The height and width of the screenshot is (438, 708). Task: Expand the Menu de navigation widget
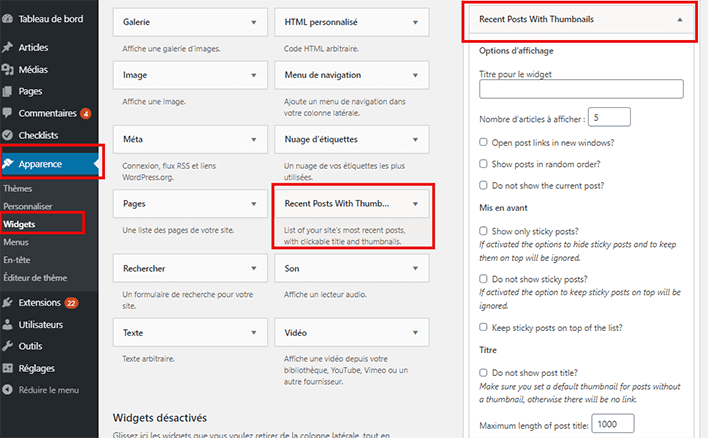pos(415,75)
